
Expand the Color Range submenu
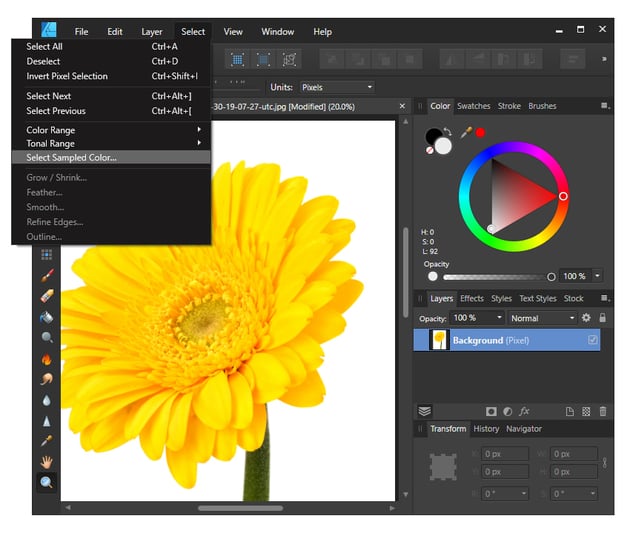click(111, 130)
